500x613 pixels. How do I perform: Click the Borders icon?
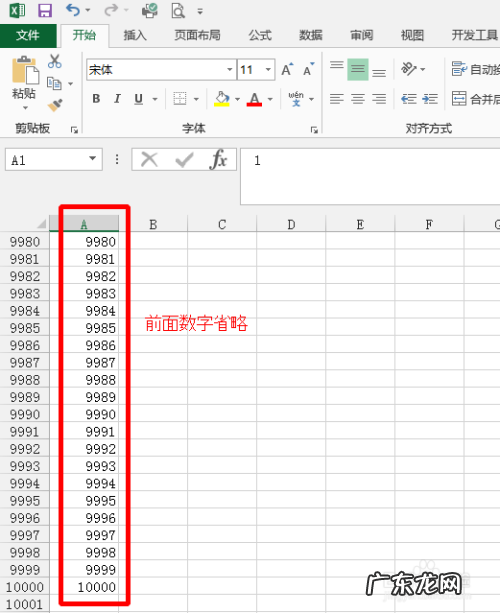180,99
